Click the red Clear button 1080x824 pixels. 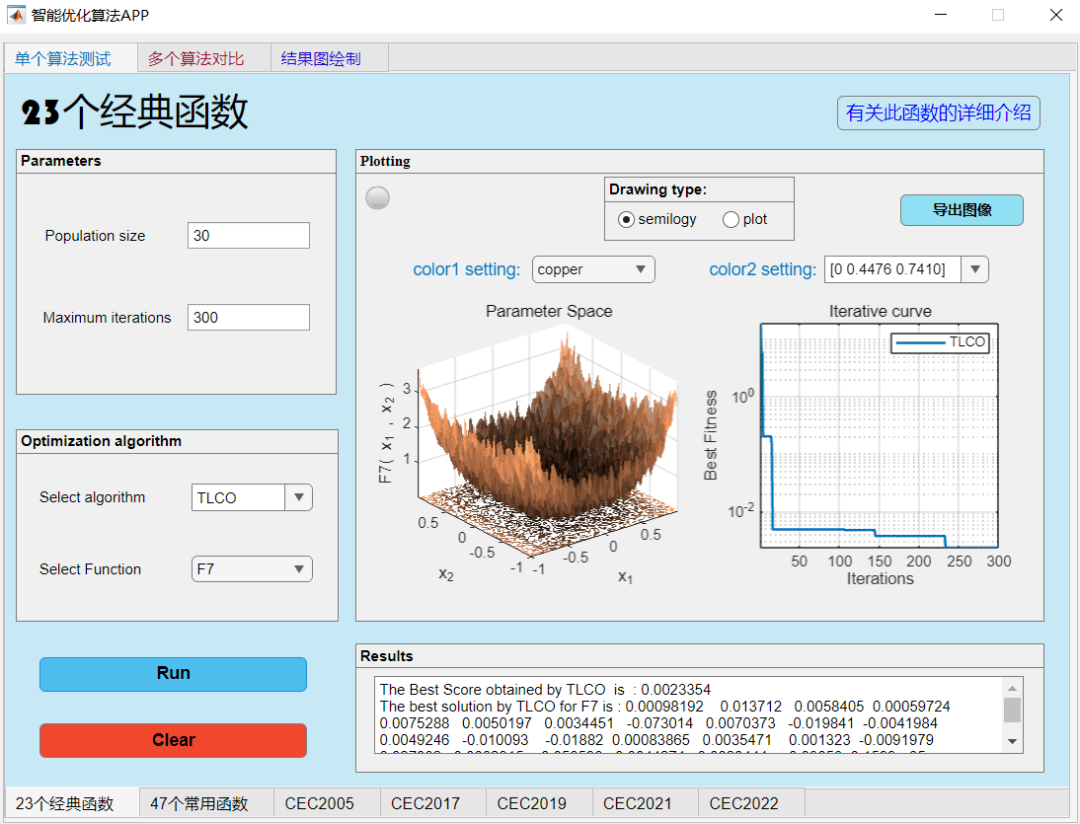[x=173, y=741]
